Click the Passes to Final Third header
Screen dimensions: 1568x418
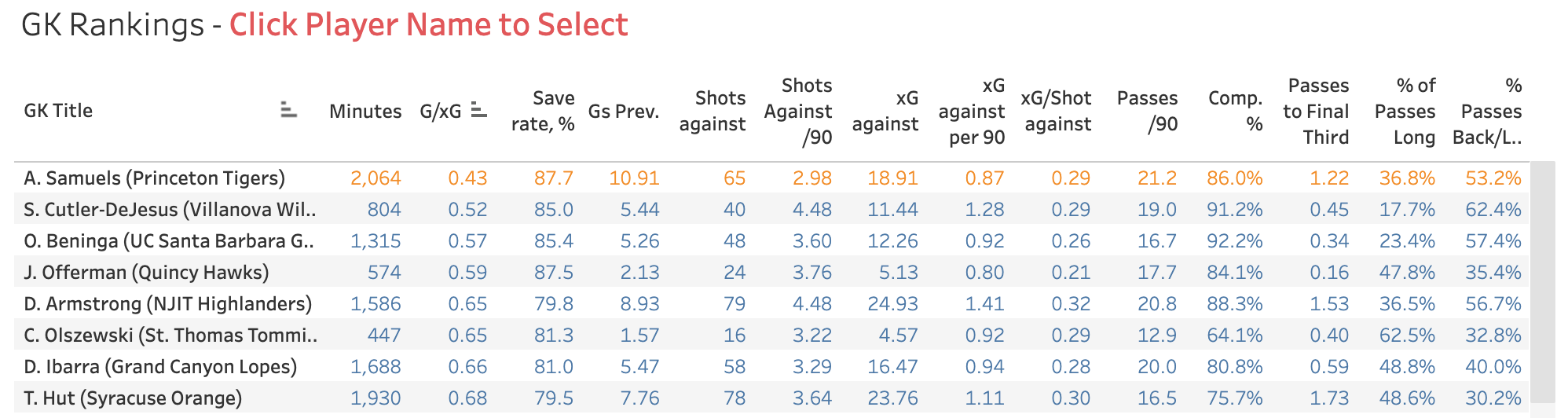tap(1317, 112)
